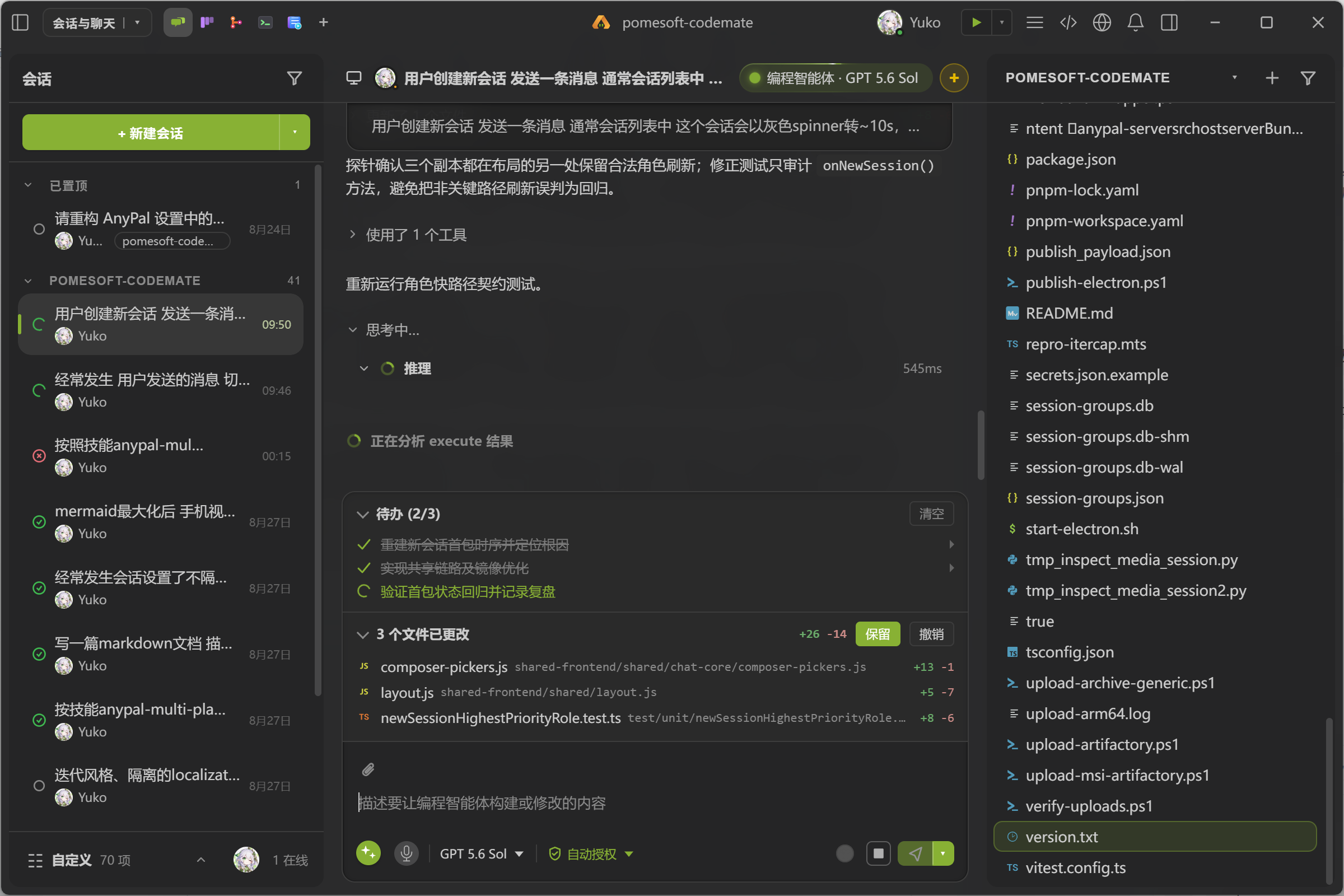This screenshot has height=896, width=1344.
Task: Open notifications bell icon
Action: click(1136, 23)
